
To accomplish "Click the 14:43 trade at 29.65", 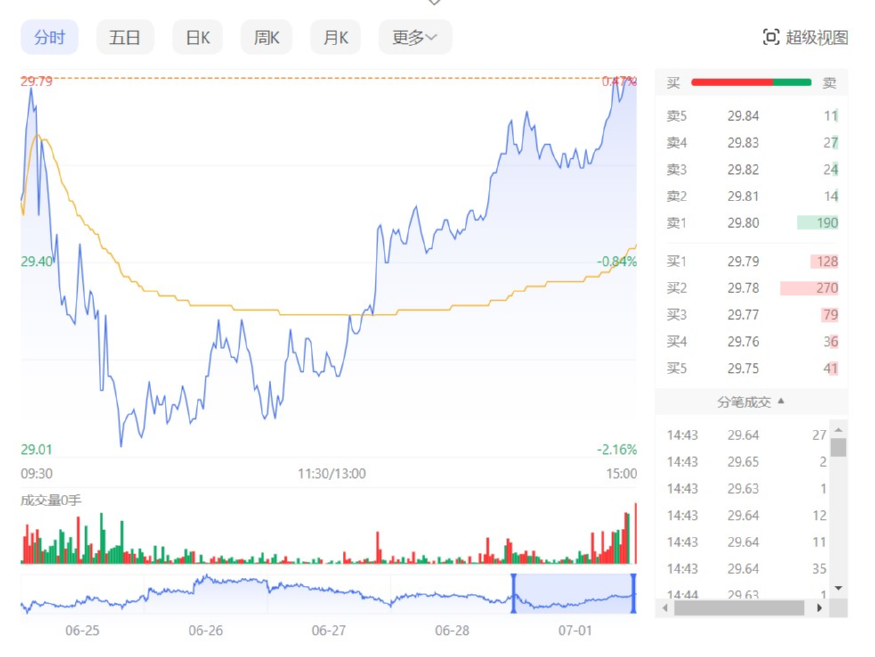I will [747, 462].
